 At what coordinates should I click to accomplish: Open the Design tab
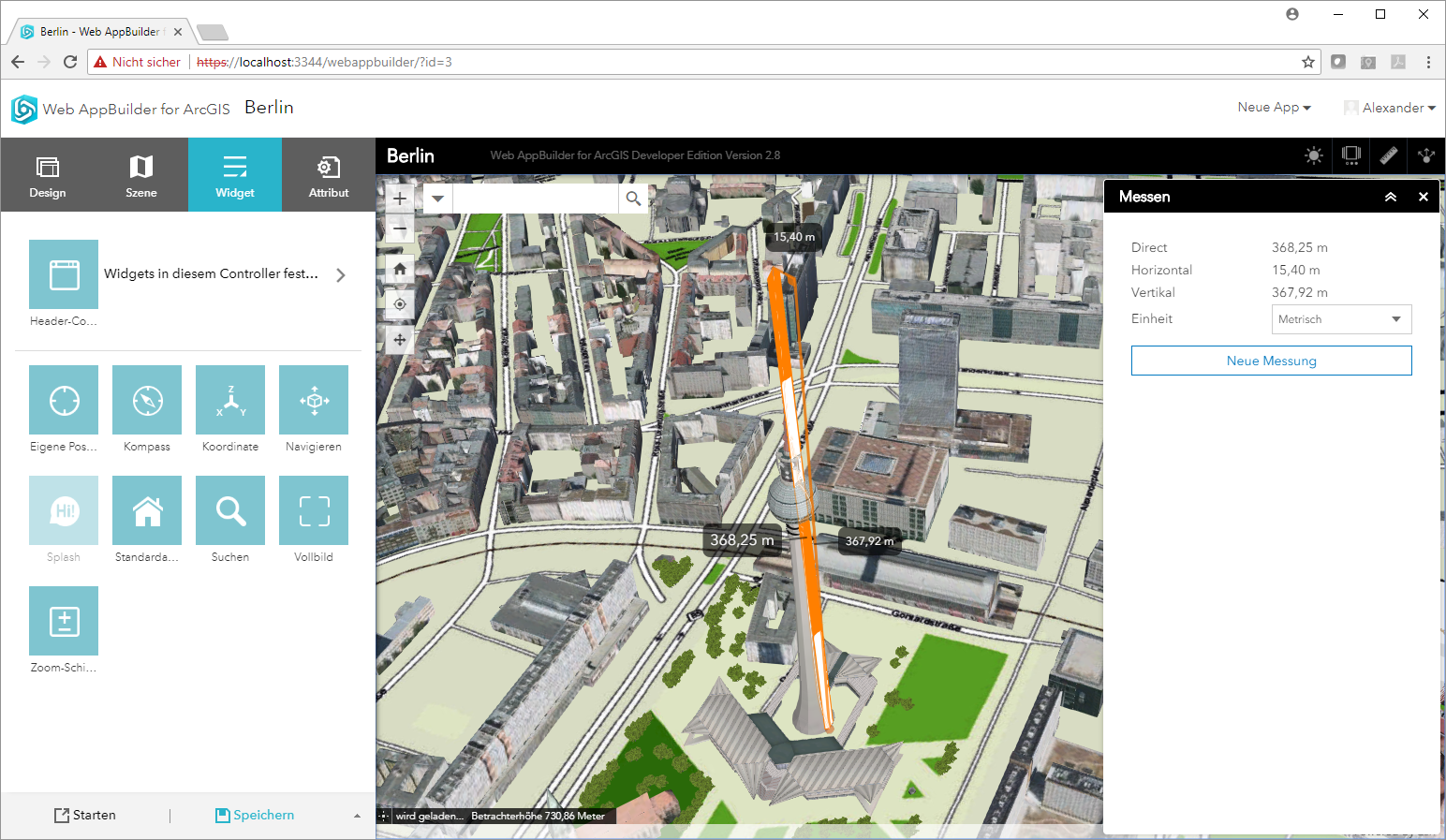pyautogui.click(x=48, y=175)
